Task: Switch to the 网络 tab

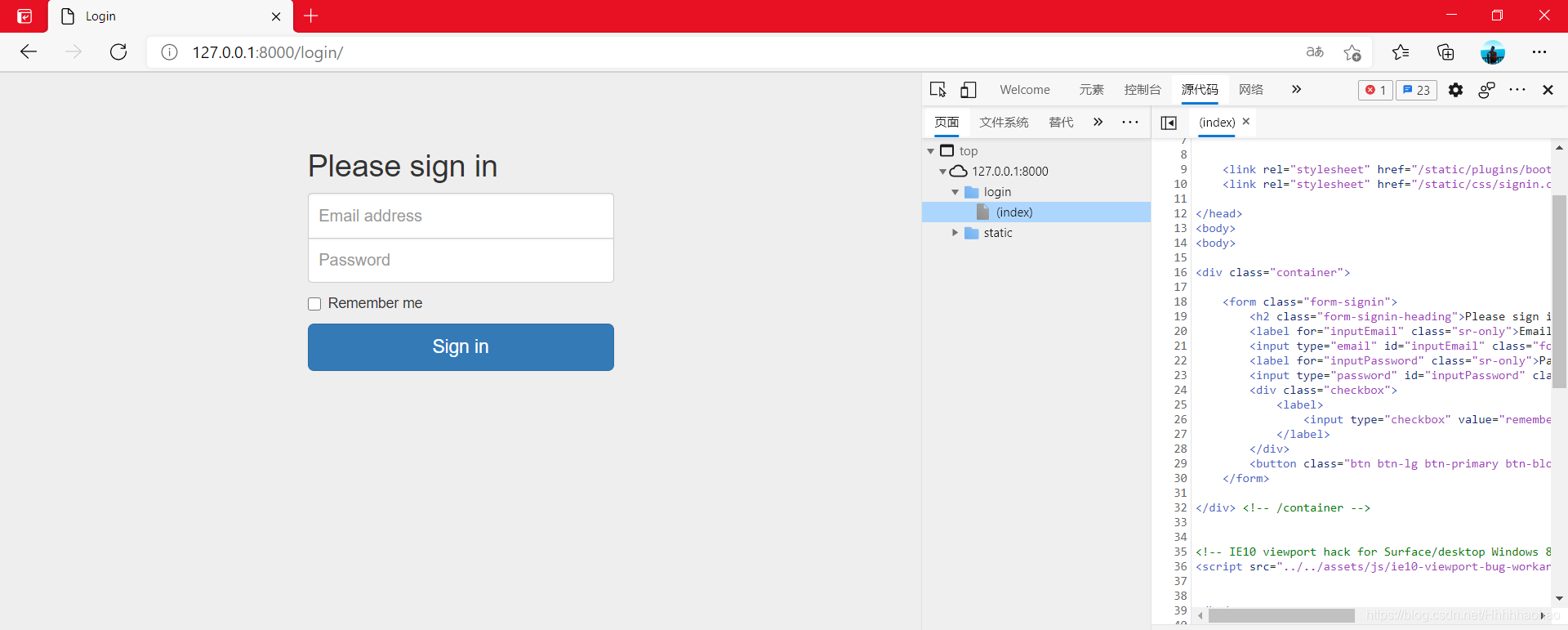Action: click(x=1251, y=90)
